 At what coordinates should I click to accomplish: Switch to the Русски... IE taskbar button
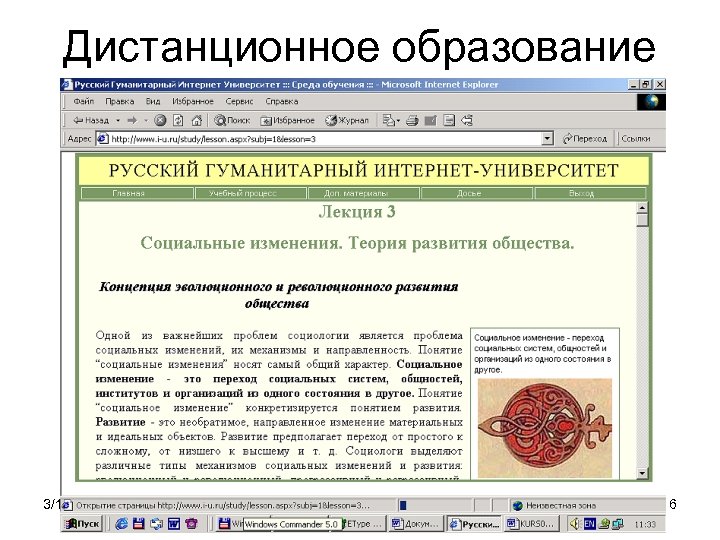click(475, 524)
